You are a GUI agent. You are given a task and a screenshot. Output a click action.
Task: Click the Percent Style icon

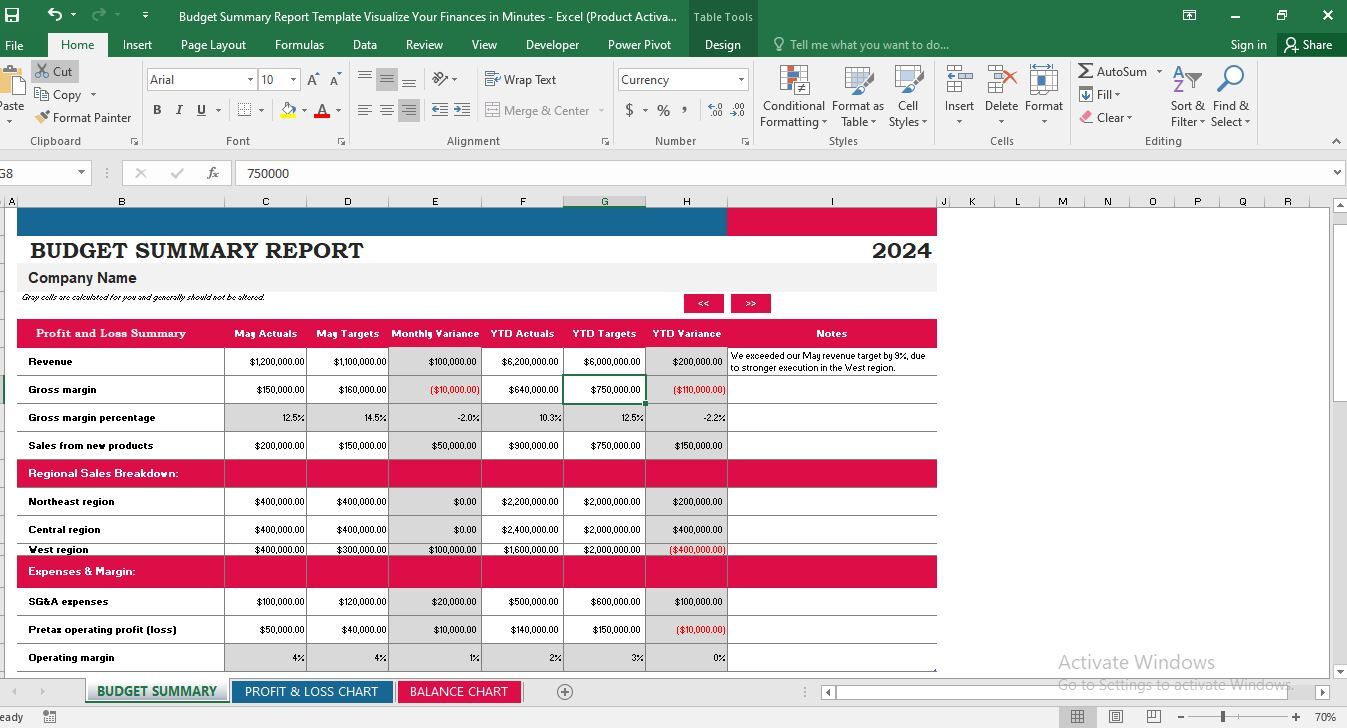pyautogui.click(x=663, y=110)
